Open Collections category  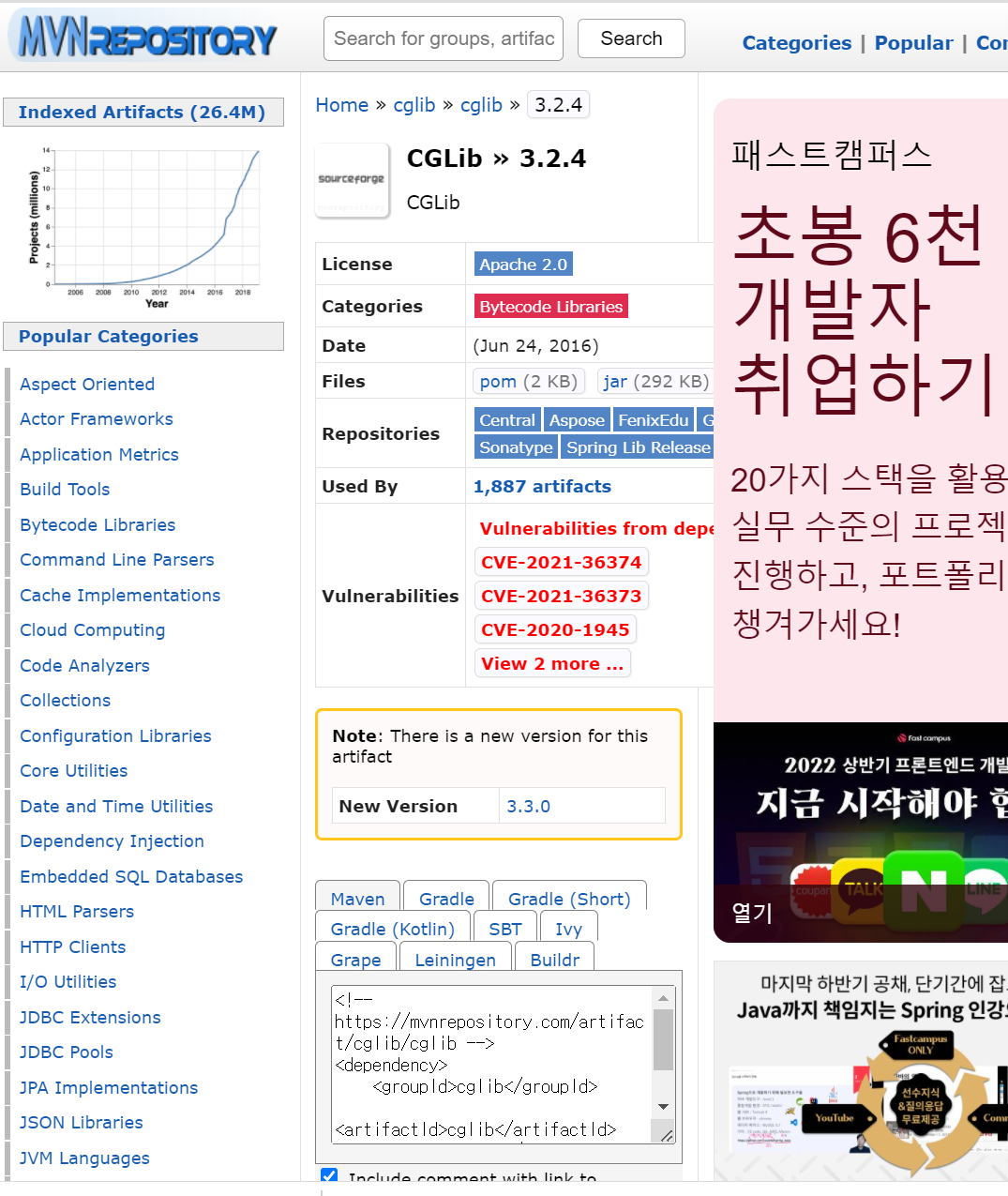(66, 700)
